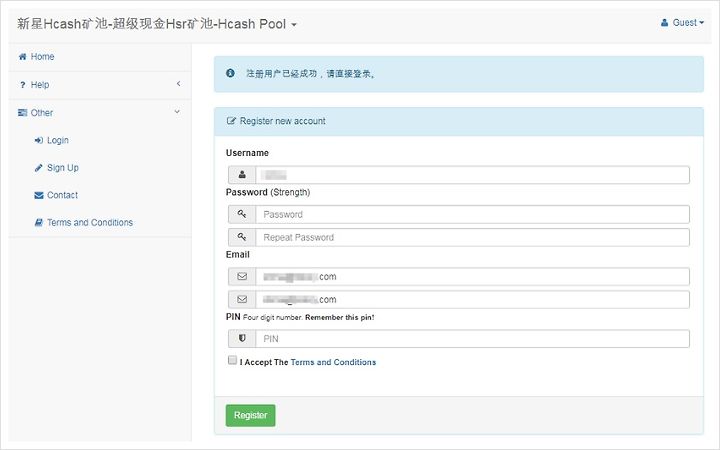Click the Chinese registration success message text
The image size is (720, 450).
tap(311, 73)
